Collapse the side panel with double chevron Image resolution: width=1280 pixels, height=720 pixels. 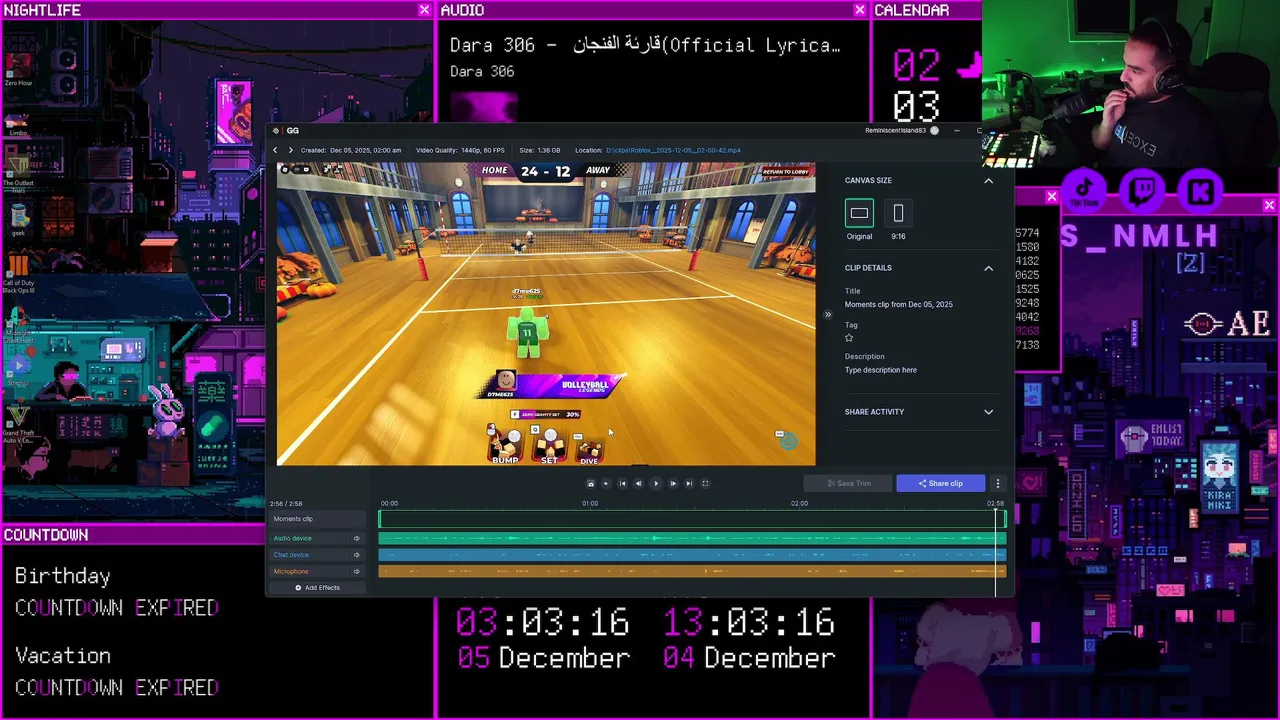[x=827, y=315]
